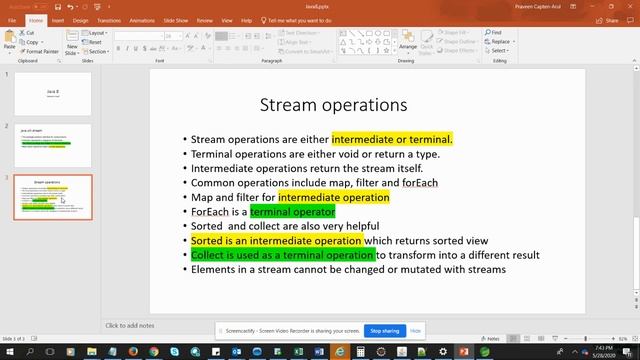Click the Hide link in Screencastify bar
The height and width of the screenshot is (360, 640).
click(415, 331)
